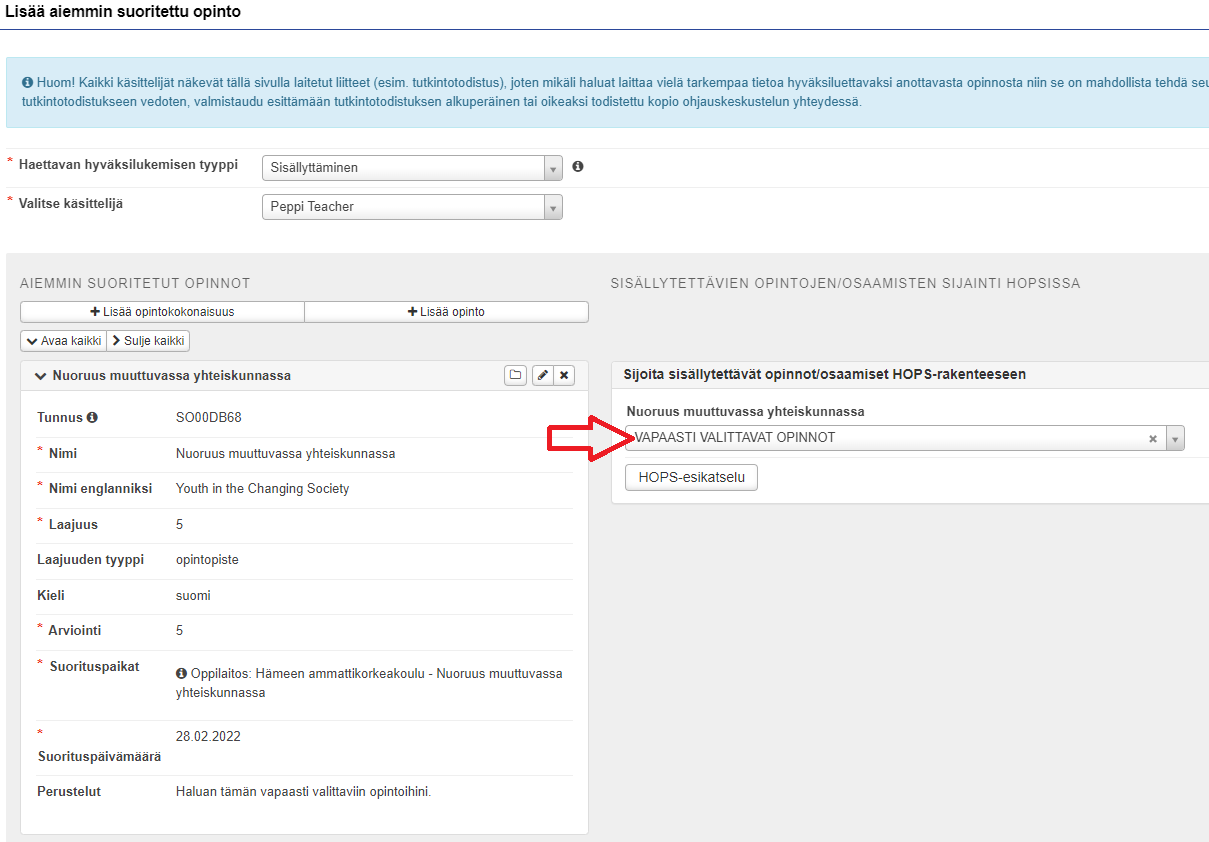The width and height of the screenshot is (1209, 842).
Task: Click the info icon in the blue Huom notice
Action: (27, 81)
